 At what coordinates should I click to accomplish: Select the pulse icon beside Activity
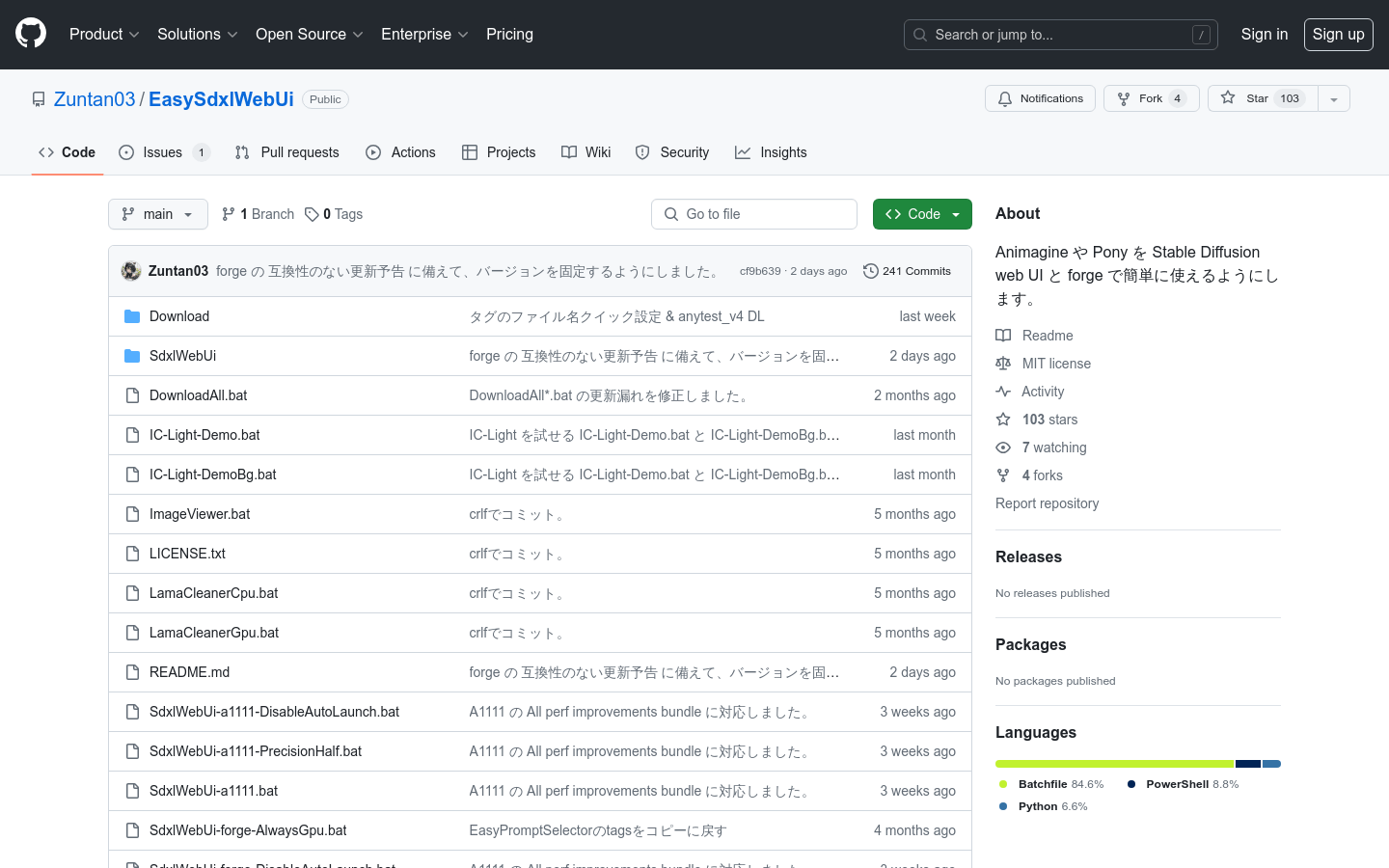point(1003,392)
